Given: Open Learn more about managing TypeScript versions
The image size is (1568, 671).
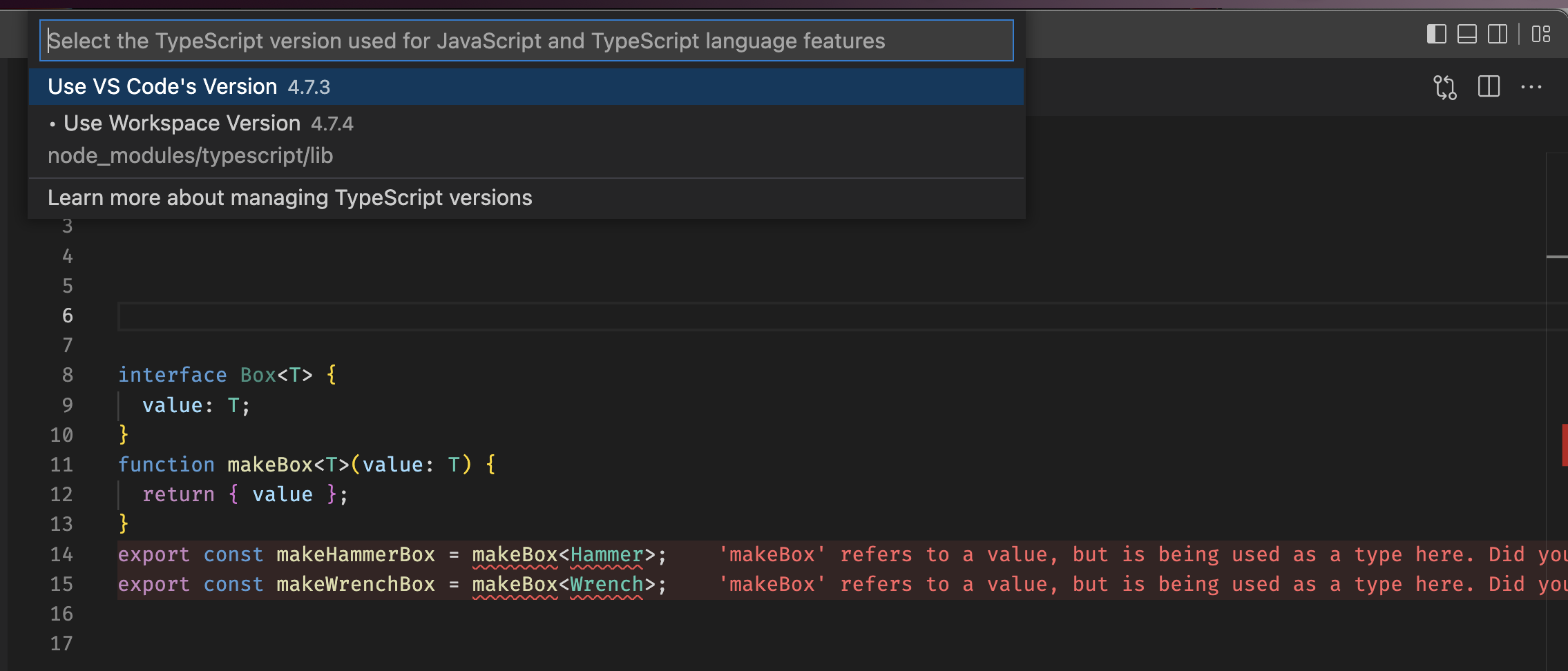Looking at the screenshot, I should pos(526,198).
